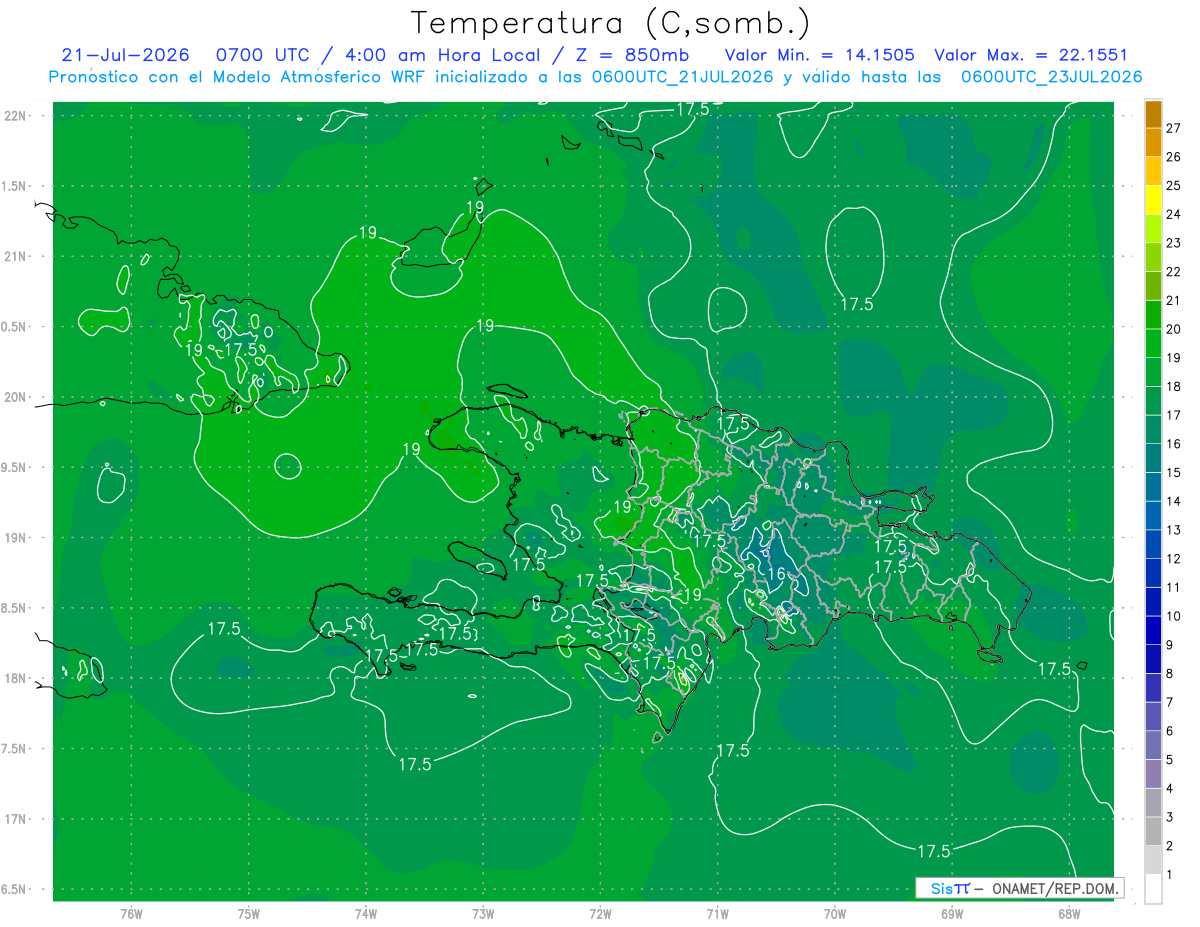
Task: Click the "1.5N" latitude axis label
Action: click(14, 186)
